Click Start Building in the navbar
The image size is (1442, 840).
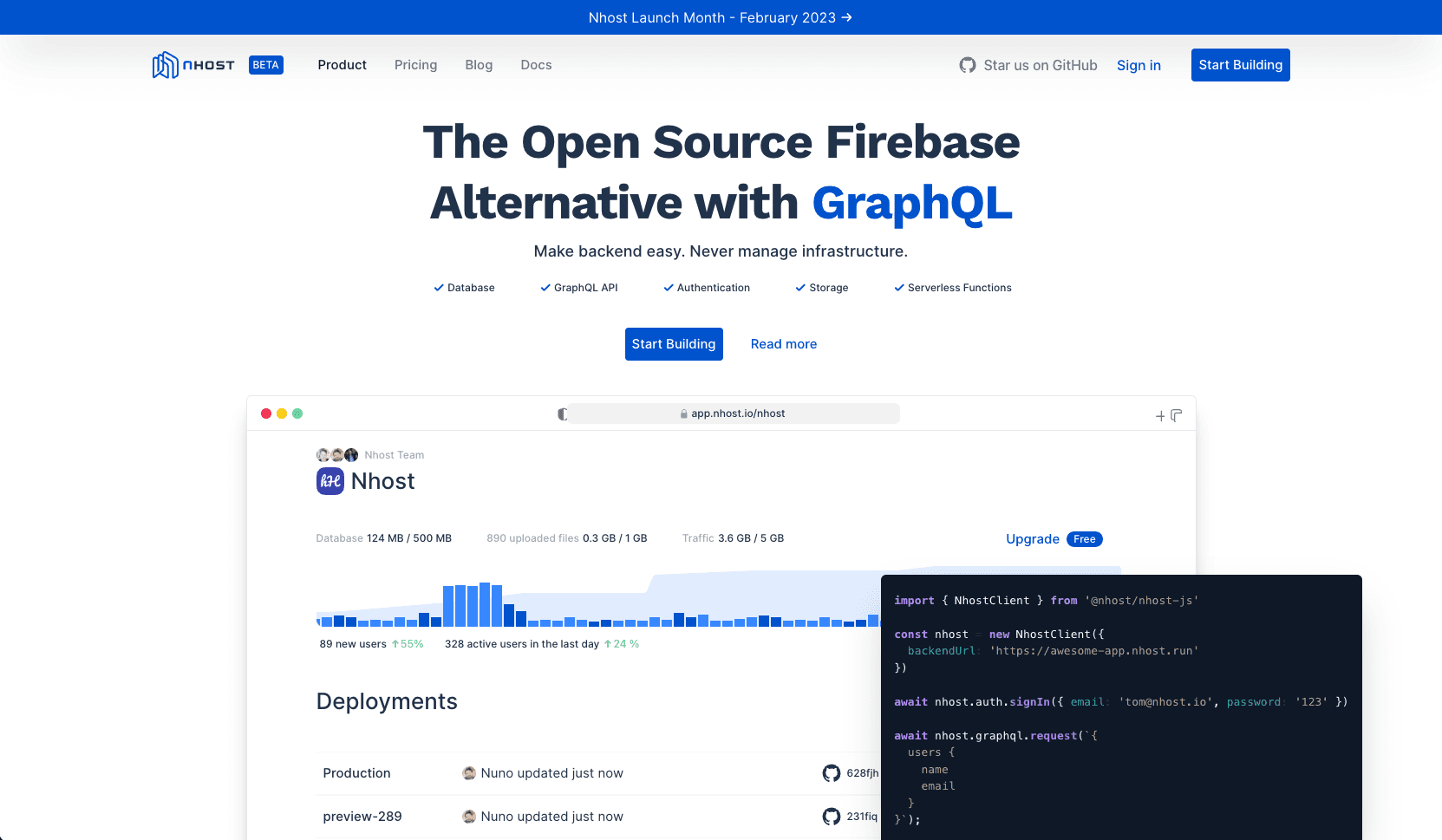point(1240,65)
